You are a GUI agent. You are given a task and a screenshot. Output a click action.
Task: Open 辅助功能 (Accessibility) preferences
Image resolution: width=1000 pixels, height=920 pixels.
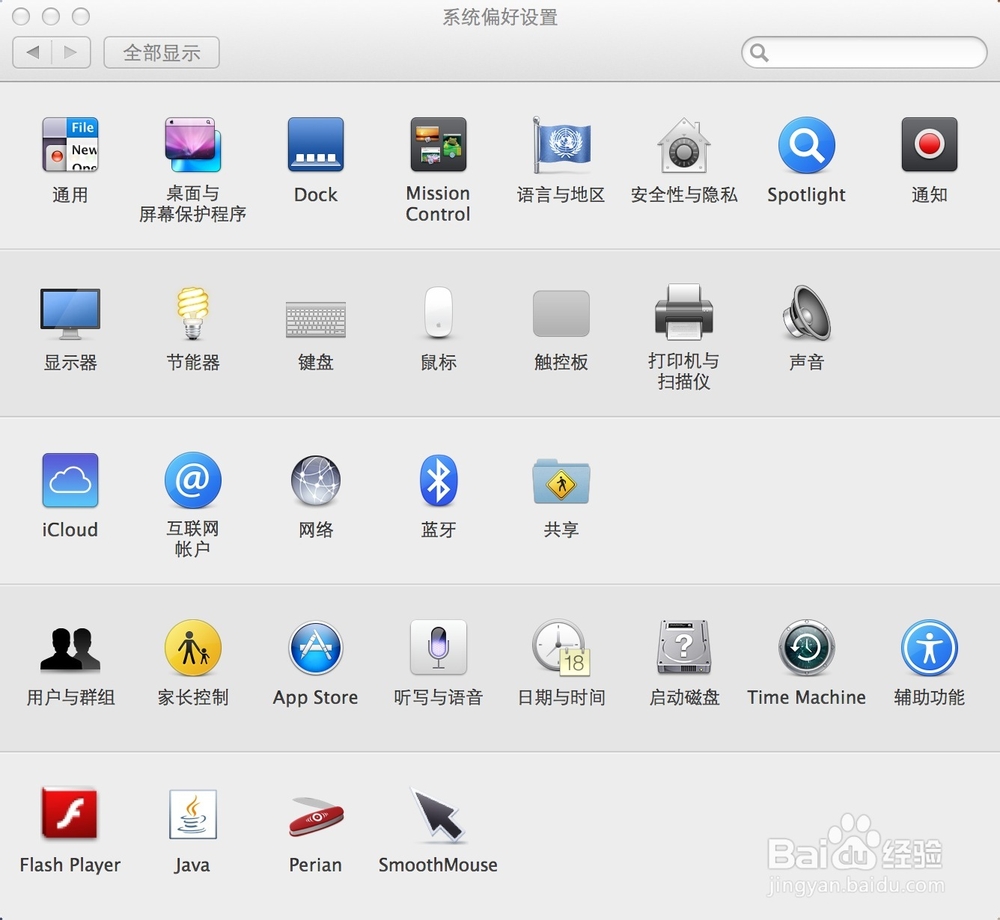(x=929, y=648)
